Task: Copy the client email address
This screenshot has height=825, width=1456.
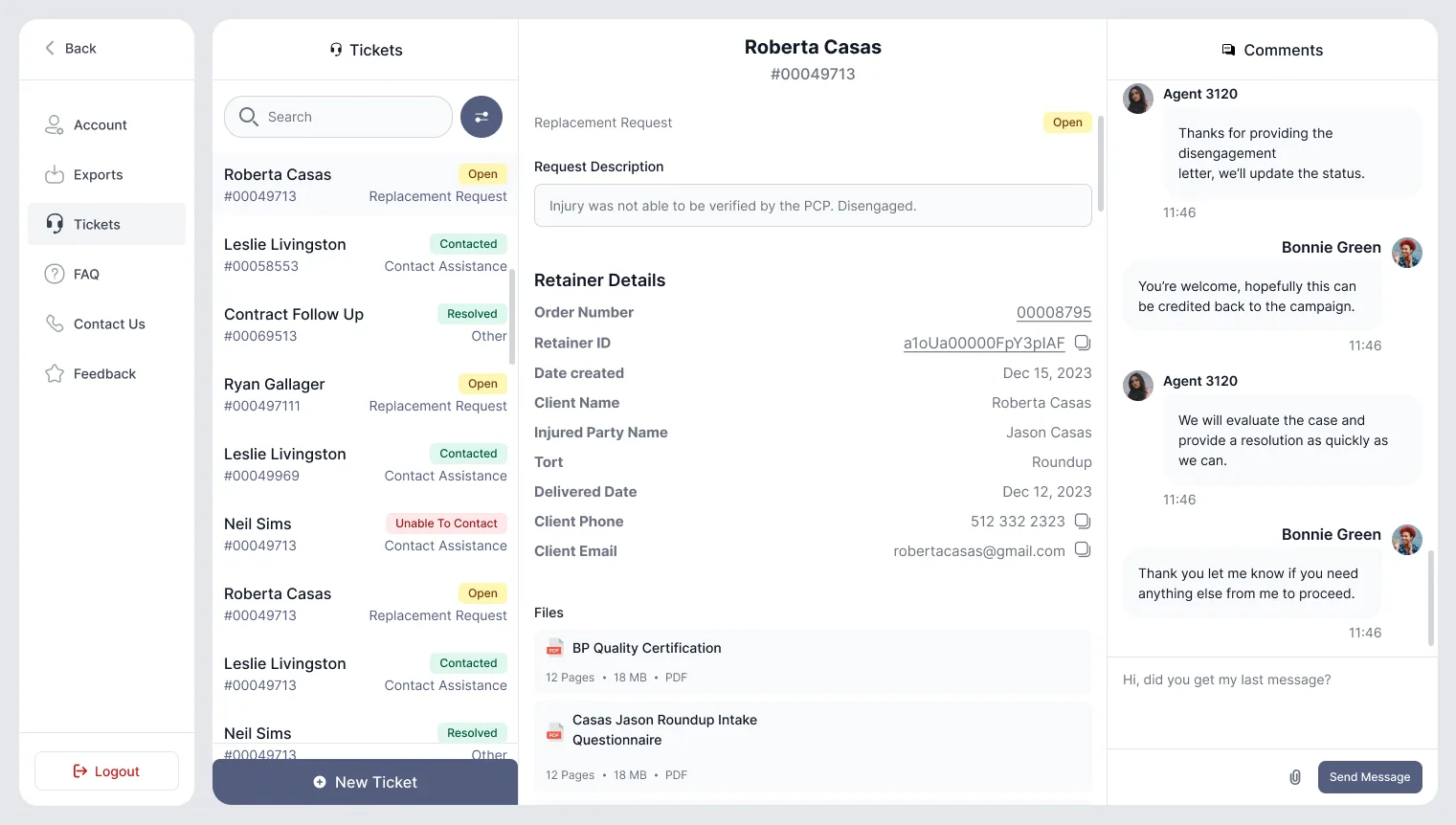Action: click(1083, 550)
